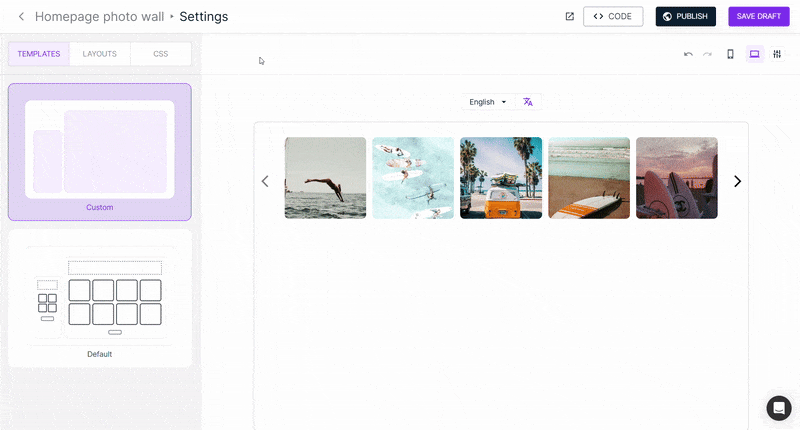Screen dimensions: 800x430
Task: Open the CSS tab
Action: coord(160,54)
